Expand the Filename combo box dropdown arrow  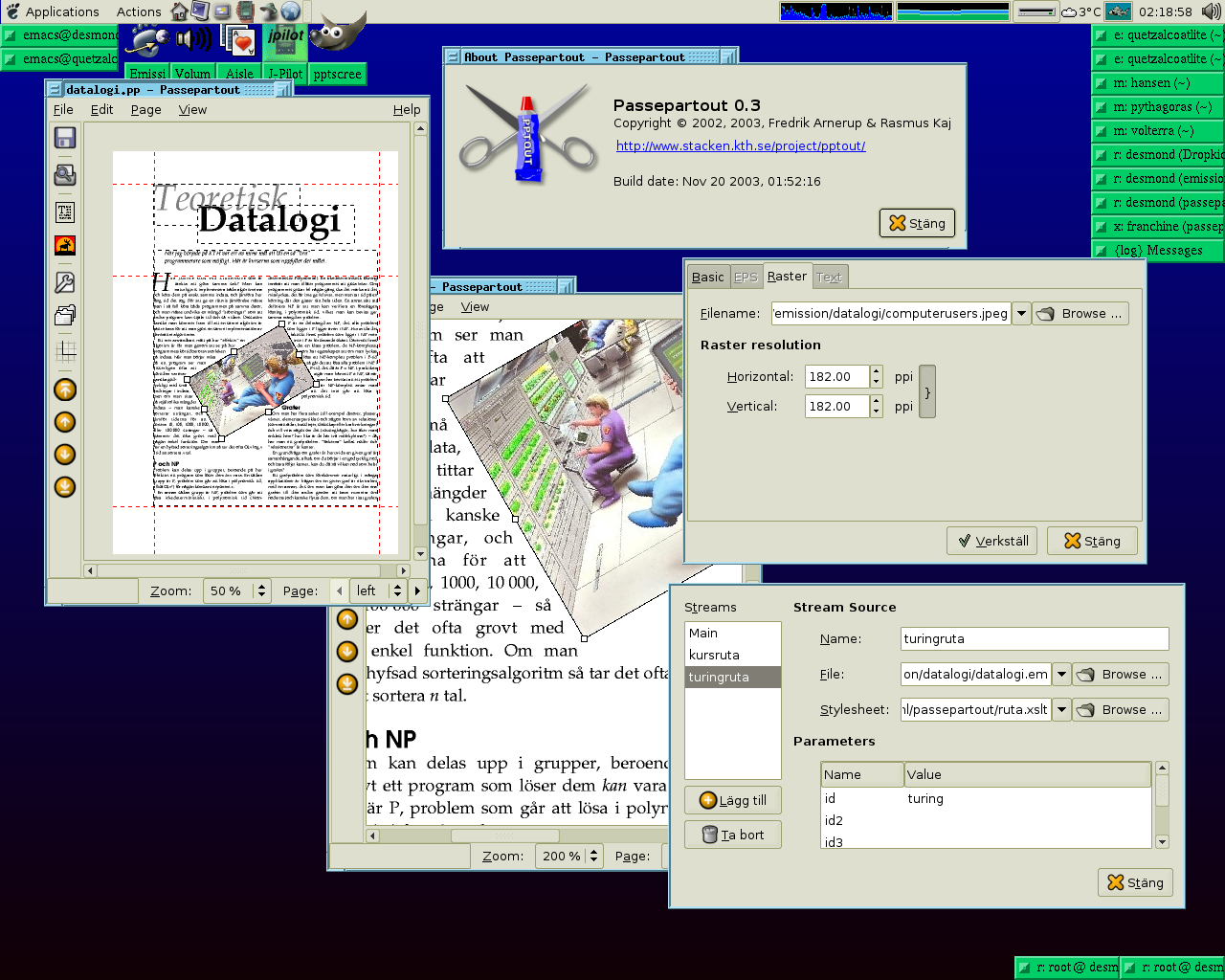point(1021,314)
